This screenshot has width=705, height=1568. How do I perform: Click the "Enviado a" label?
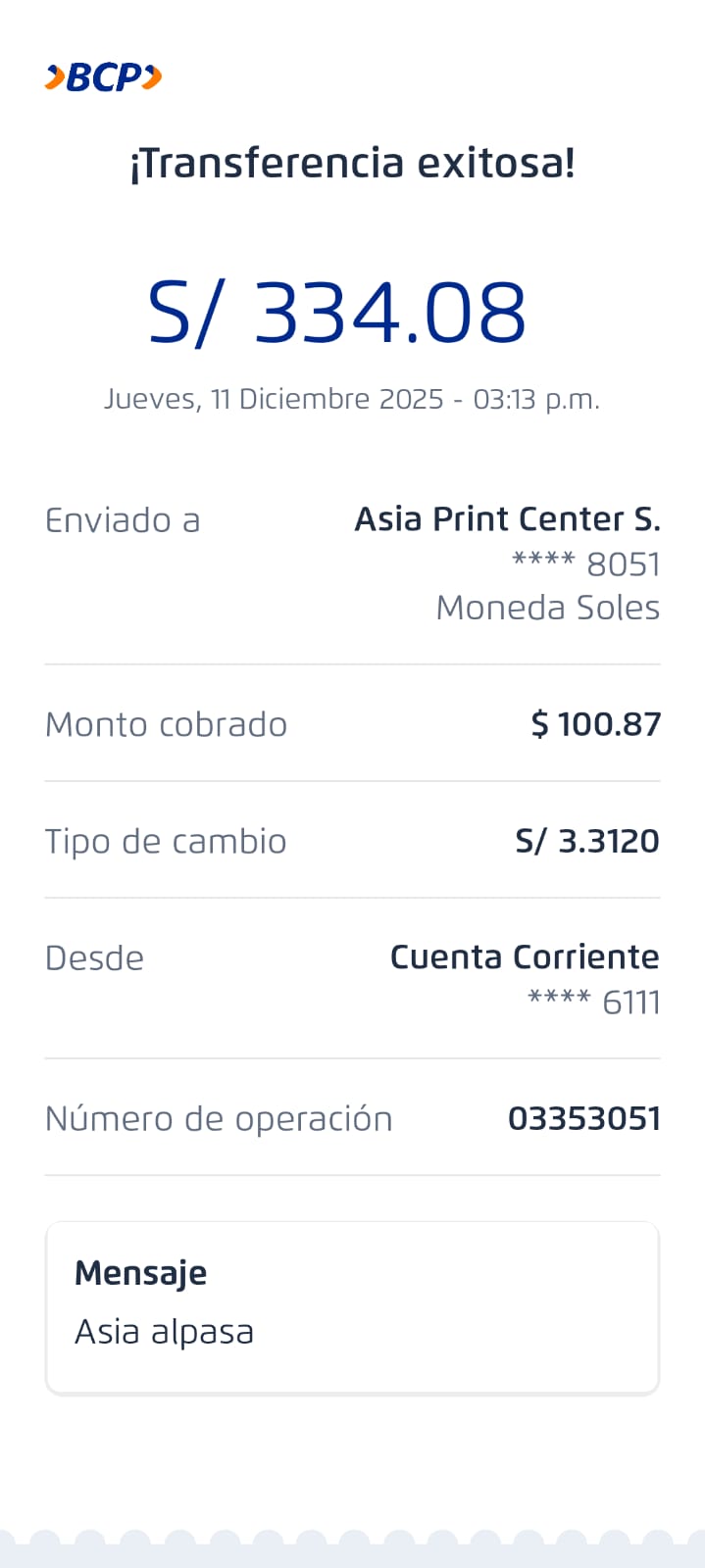pyautogui.click(x=123, y=520)
